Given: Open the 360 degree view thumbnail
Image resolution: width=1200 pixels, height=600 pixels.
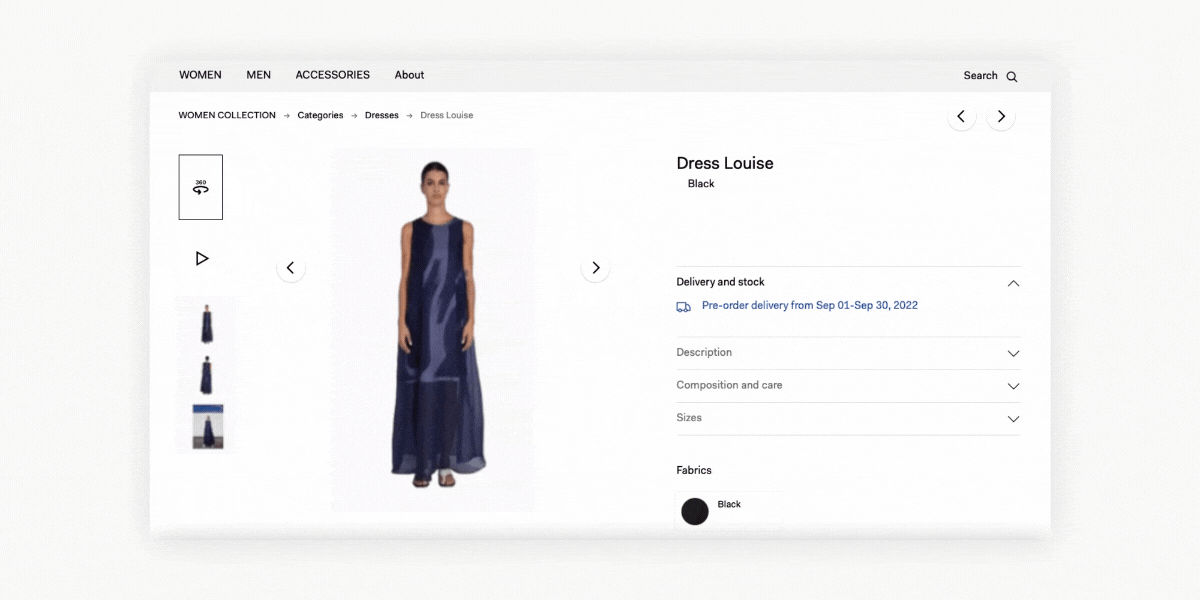Looking at the screenshot, I should pyautogui.click(x=201, y=187).
